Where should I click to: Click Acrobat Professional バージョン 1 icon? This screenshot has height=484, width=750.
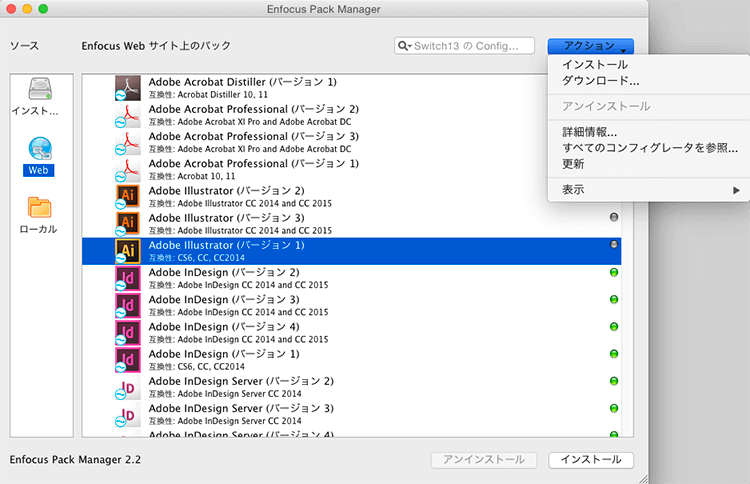[x=128, y=170]
